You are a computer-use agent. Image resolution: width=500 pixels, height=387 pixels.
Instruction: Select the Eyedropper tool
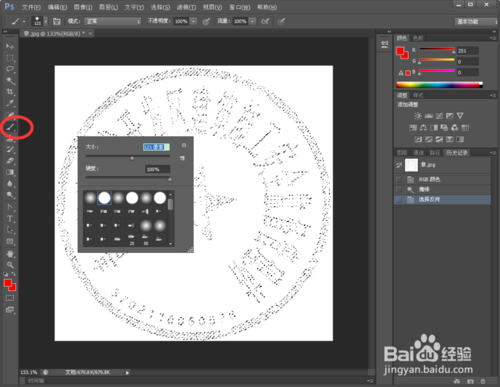tap(10, 103)
